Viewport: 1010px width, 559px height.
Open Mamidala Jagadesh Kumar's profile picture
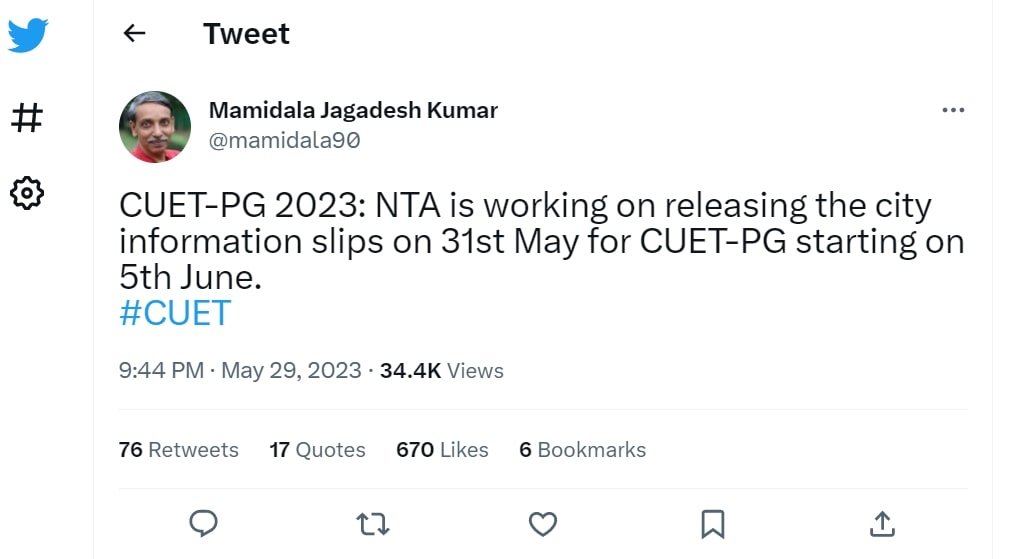click(155, 127)
